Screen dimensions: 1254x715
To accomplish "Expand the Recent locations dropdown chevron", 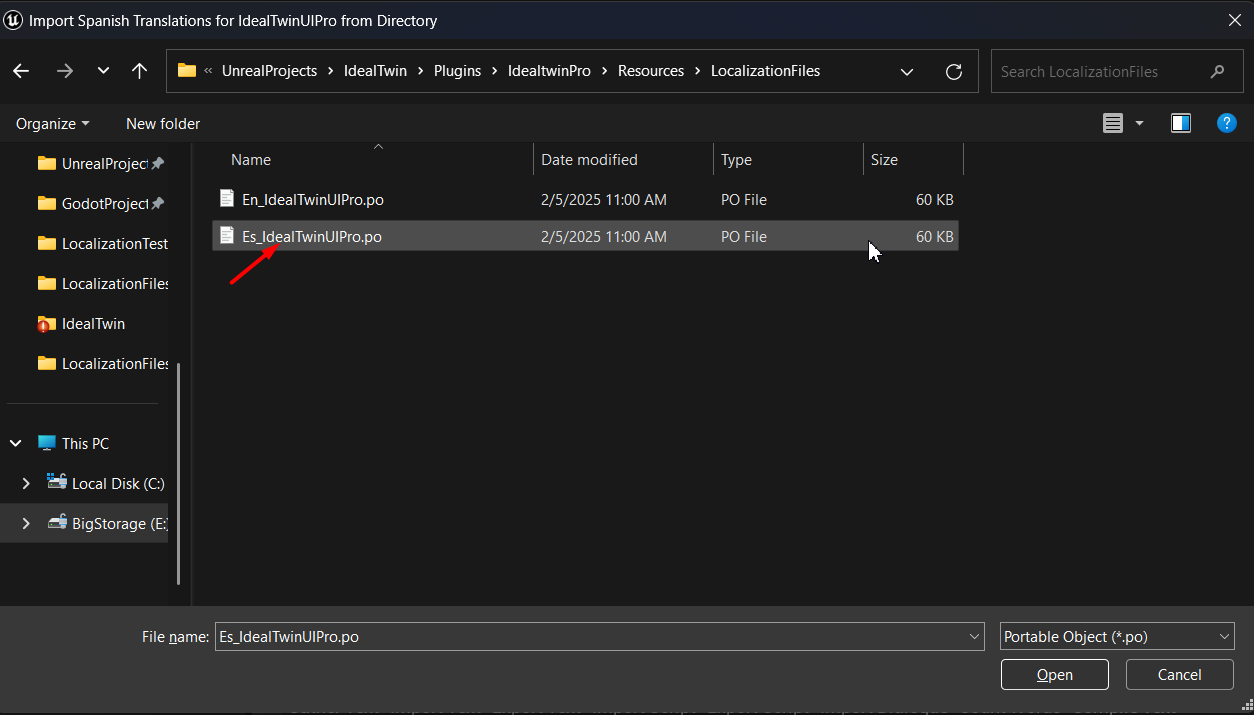I will click(103, 71).
